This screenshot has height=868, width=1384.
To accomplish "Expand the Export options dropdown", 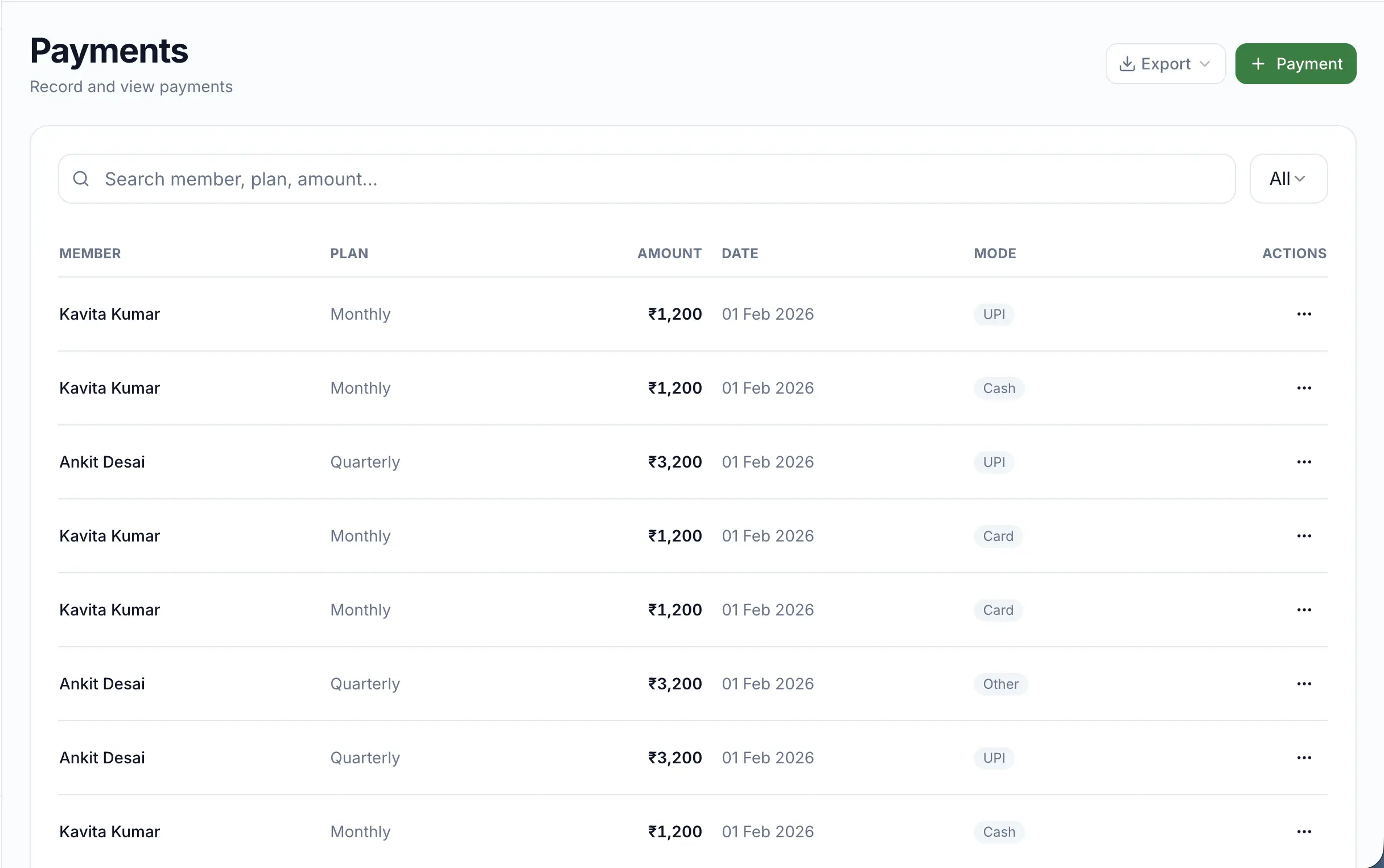I will (x=1205, y=63).
